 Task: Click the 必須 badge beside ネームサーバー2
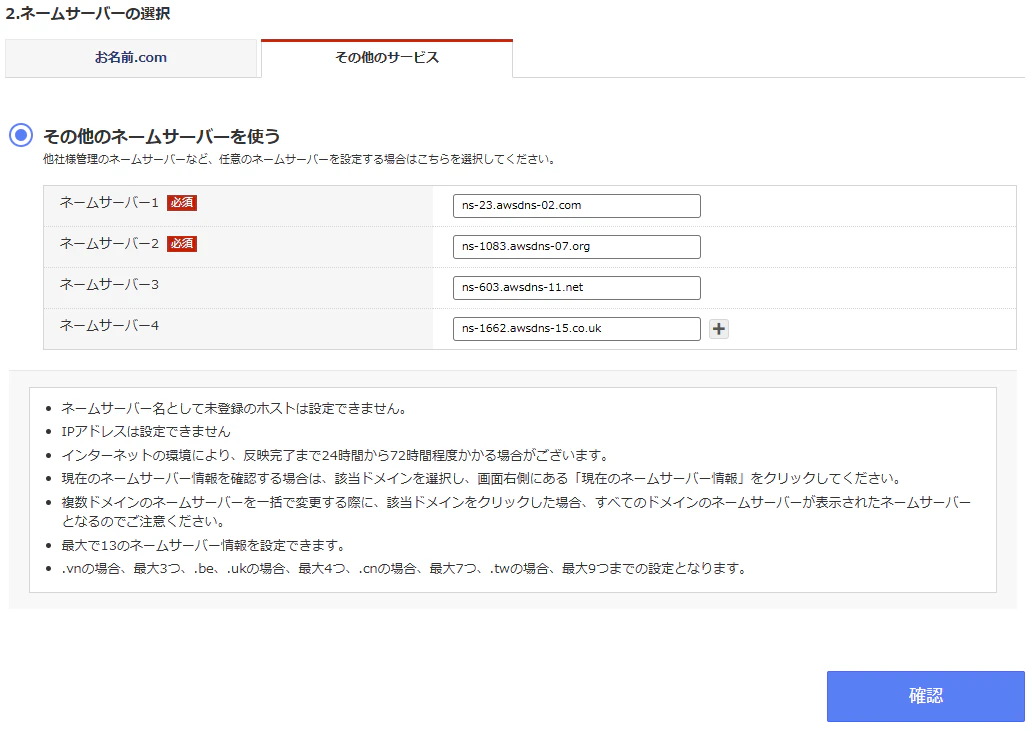(x=182, y=243)
